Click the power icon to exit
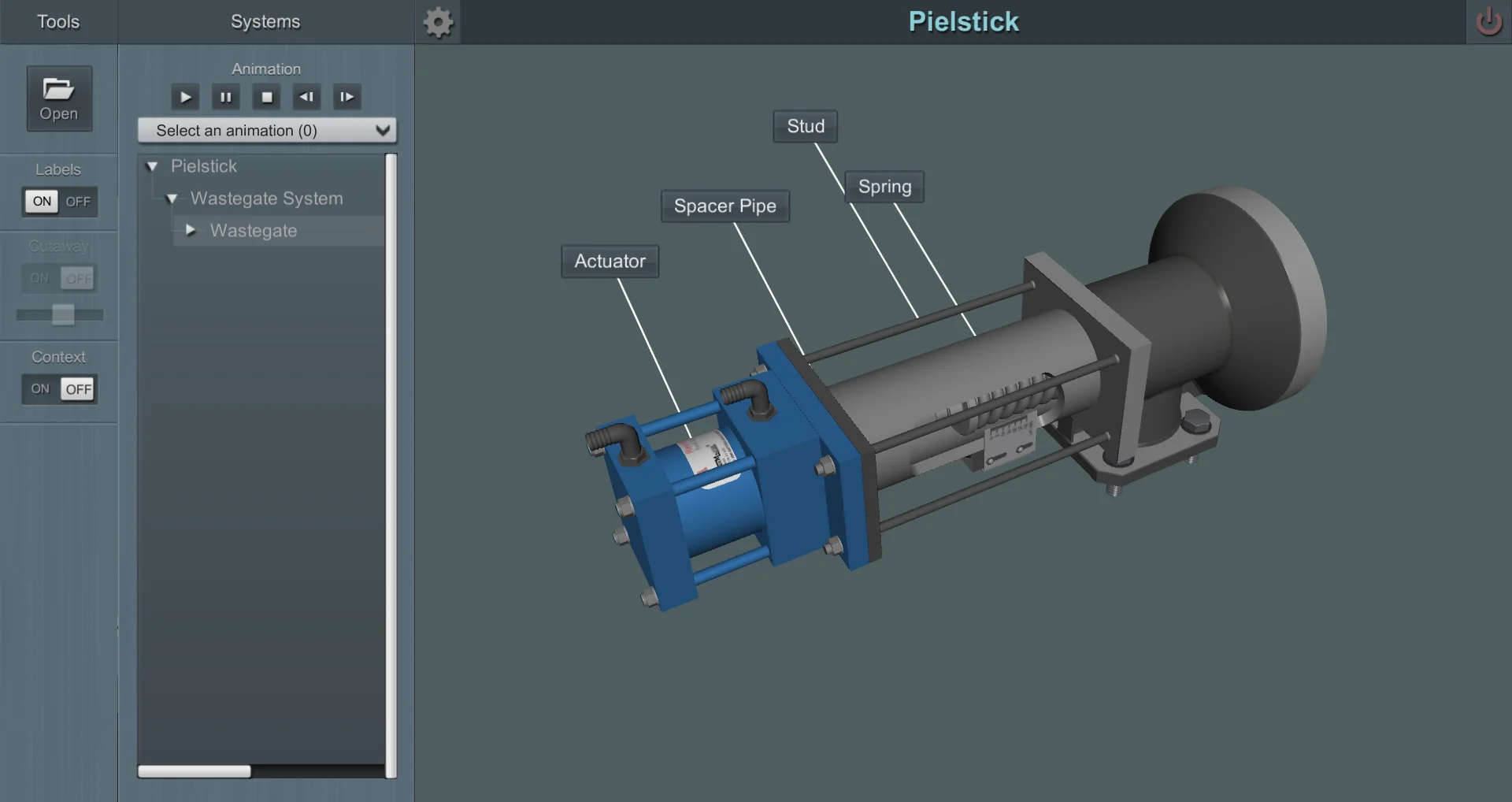Screen dimensions: 1512x802 pos(1488,21)
